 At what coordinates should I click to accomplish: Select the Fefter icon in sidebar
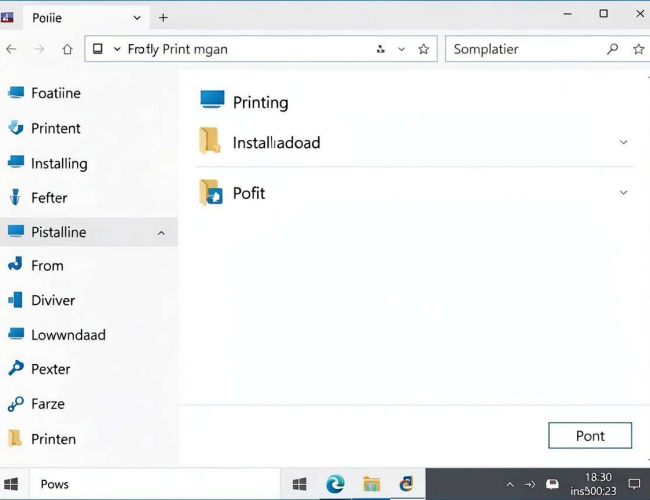[15, 197]
